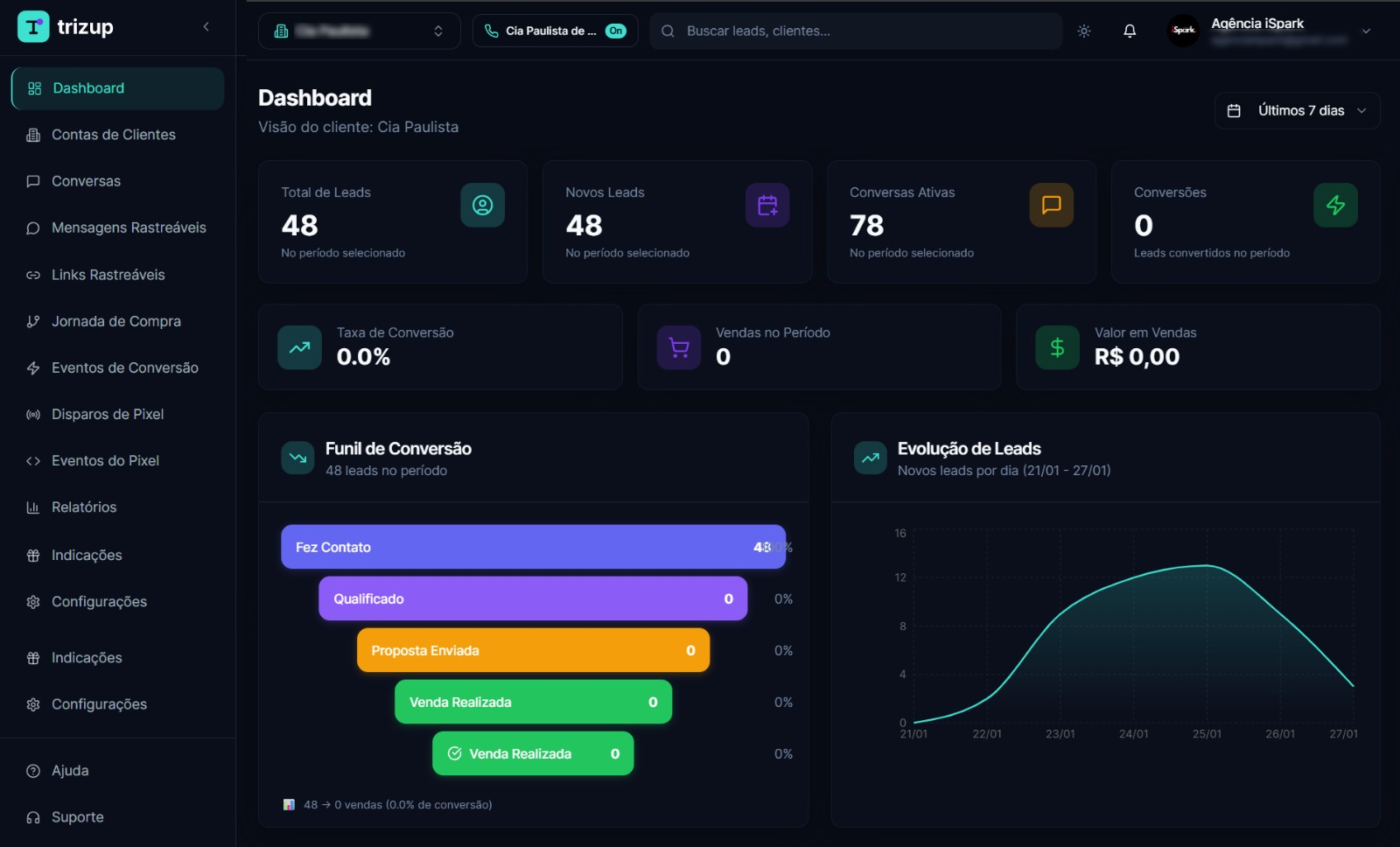Click the Links Rastreáveis link icon

pos(33,275)
